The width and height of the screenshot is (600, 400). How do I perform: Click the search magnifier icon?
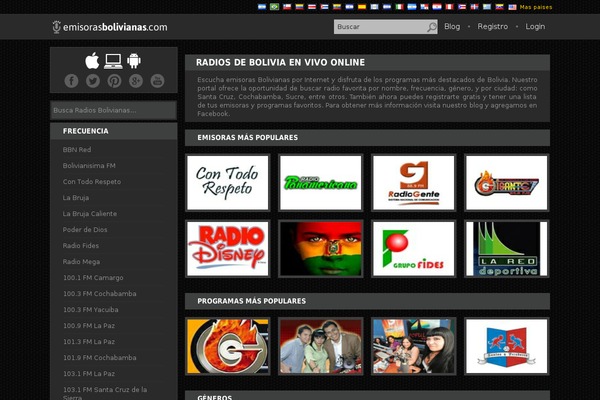click(432, 27)
